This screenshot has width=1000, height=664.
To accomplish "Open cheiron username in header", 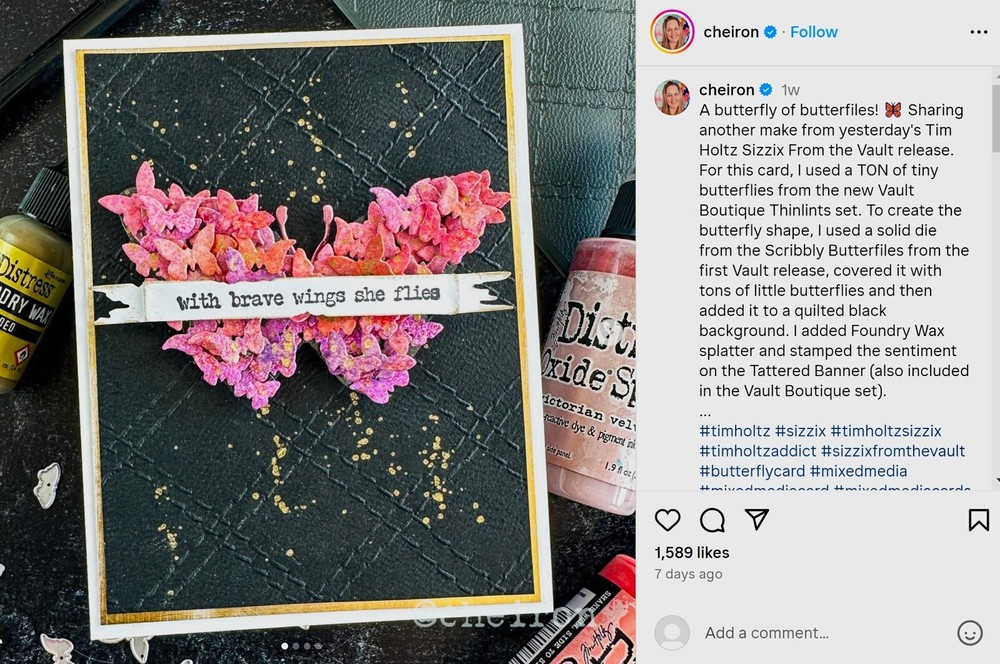I will click(x=731, y=32).
